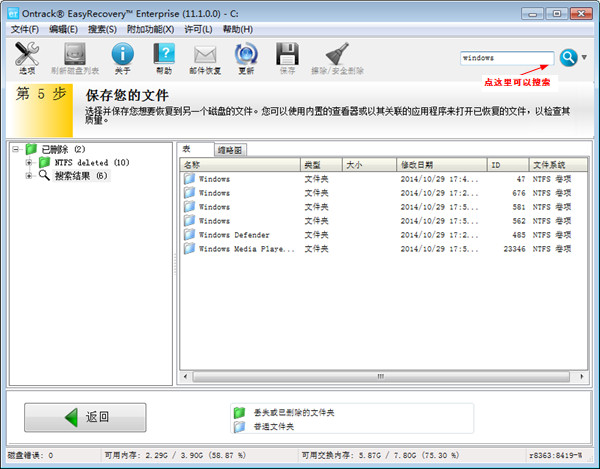Select the Windows Defender folder row
This screenshot has width=600, height=469.
click(x=383, y=235)
